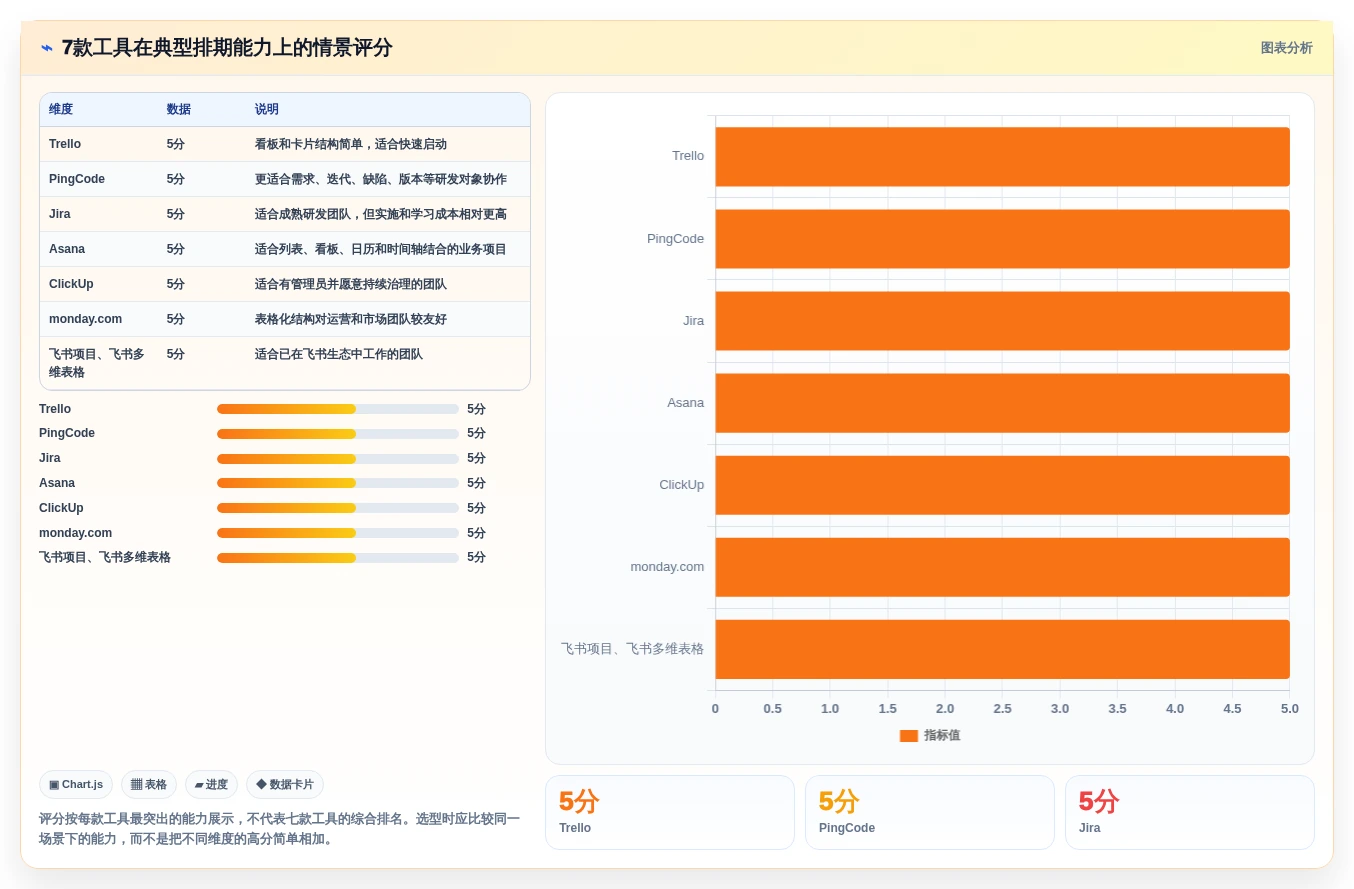Click the Asana bar in the chart
Screen dimensions: 1354x889
(1002, 403)
